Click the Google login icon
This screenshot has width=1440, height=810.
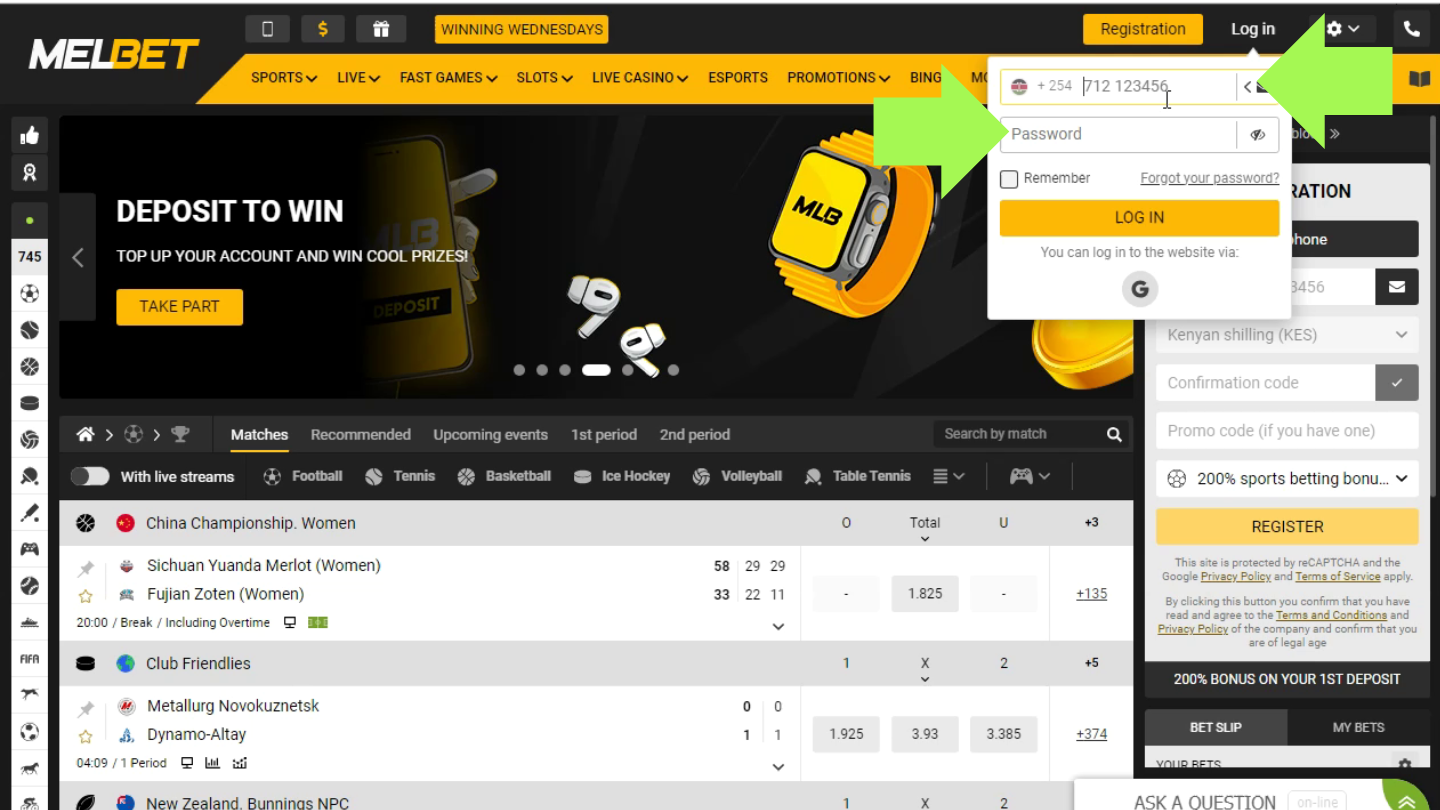1139,290
